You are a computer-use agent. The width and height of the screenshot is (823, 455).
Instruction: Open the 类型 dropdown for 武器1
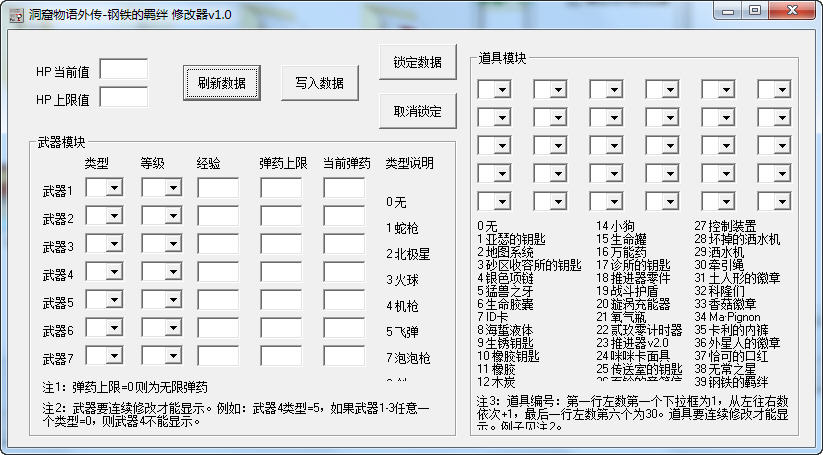point(104,187)
